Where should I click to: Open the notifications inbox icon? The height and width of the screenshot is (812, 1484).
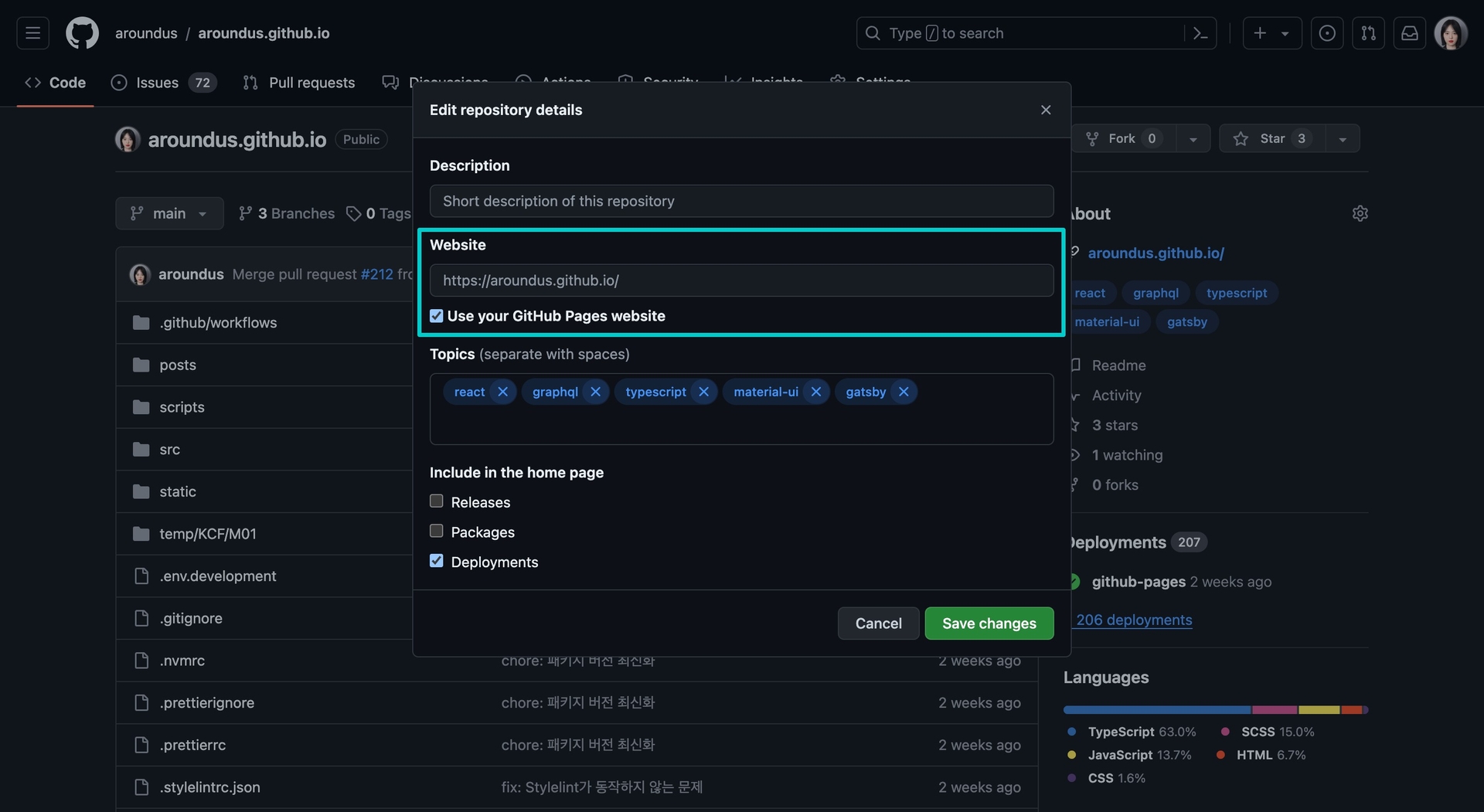coord(1410,33)
